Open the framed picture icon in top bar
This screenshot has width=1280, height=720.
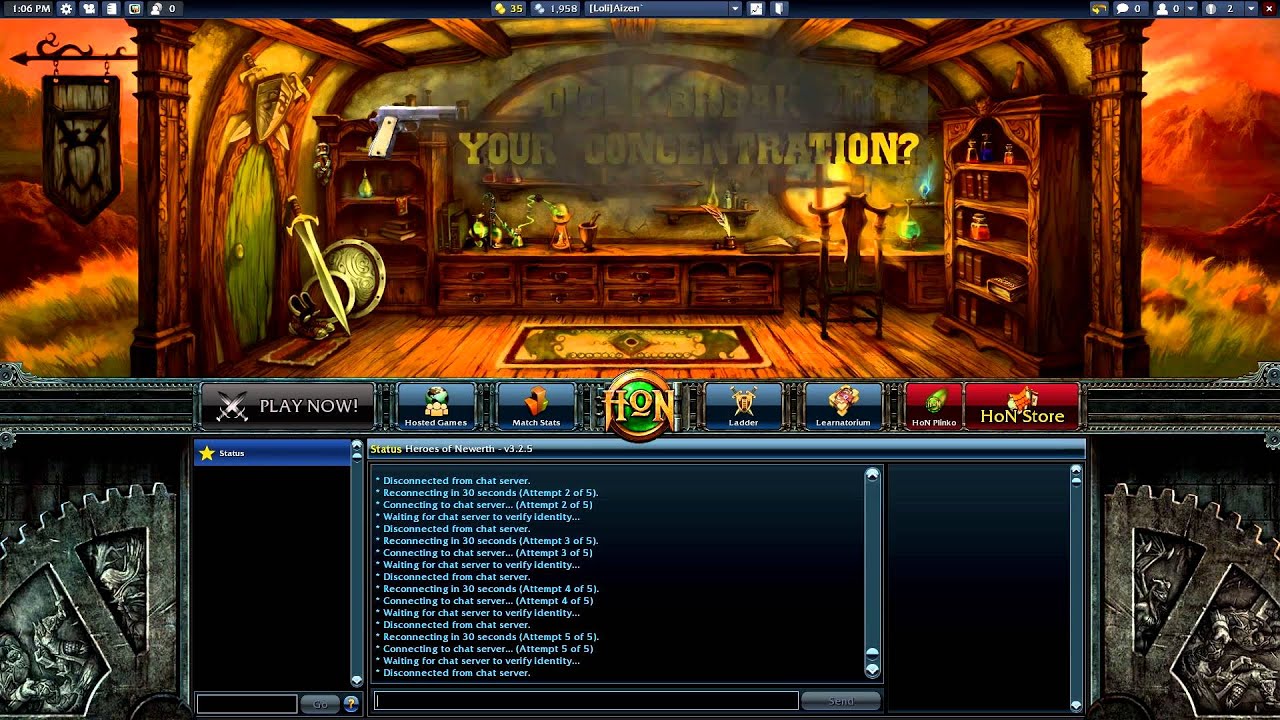[134, 8]
